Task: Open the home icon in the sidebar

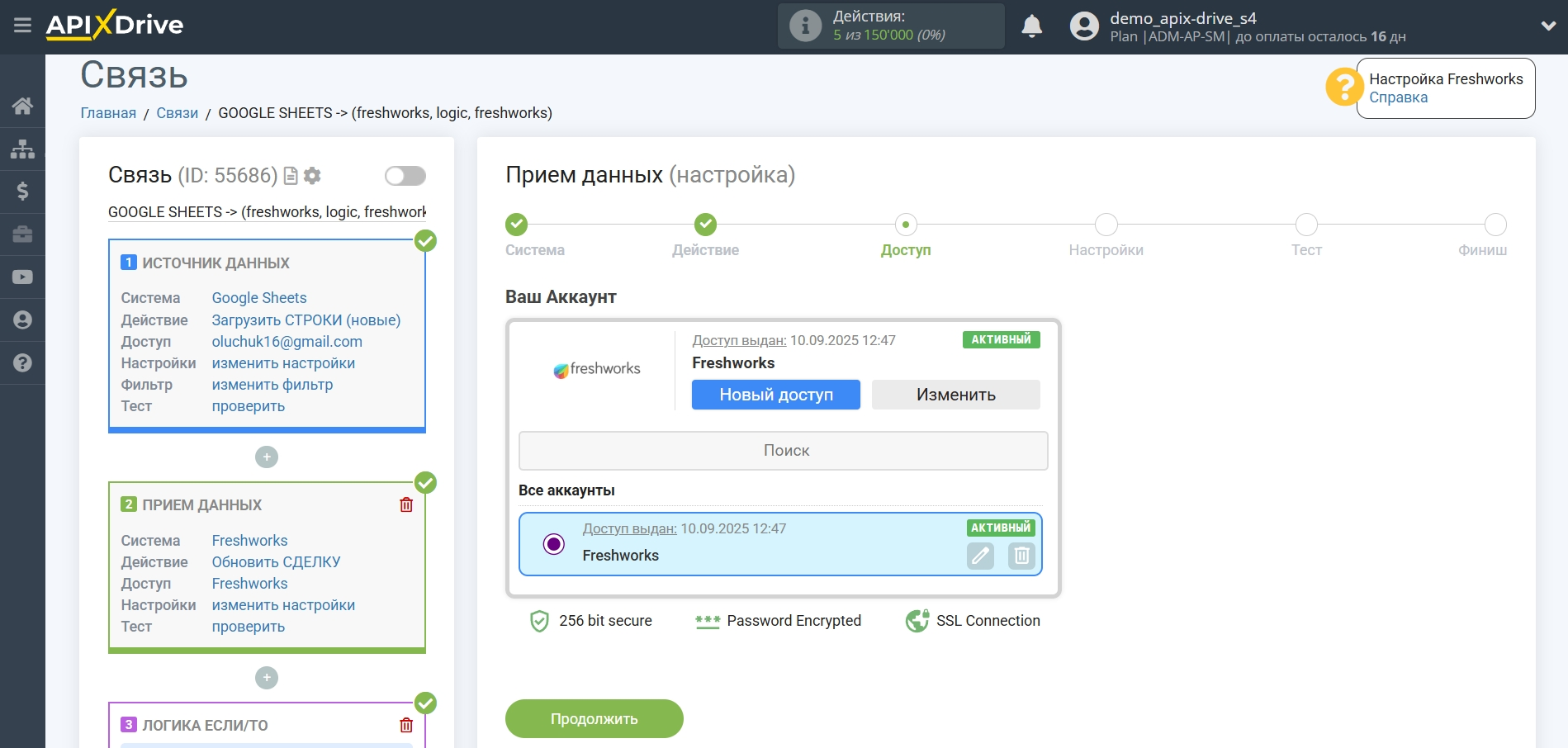Action: point(22,106)
